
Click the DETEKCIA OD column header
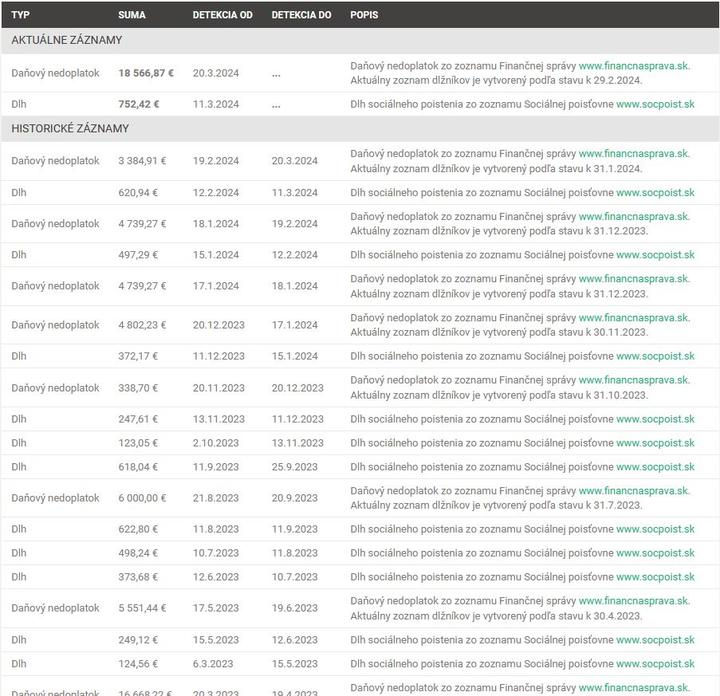[222, 15]
